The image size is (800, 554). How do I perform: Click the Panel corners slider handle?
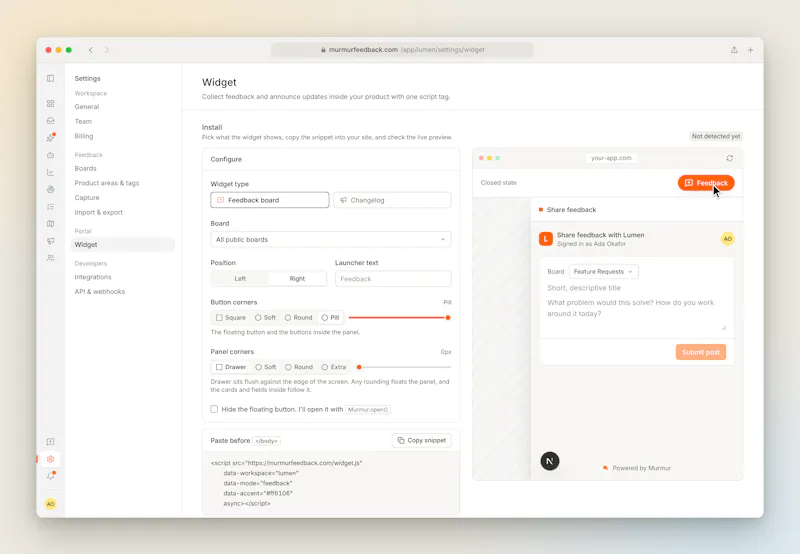point(359,367)
